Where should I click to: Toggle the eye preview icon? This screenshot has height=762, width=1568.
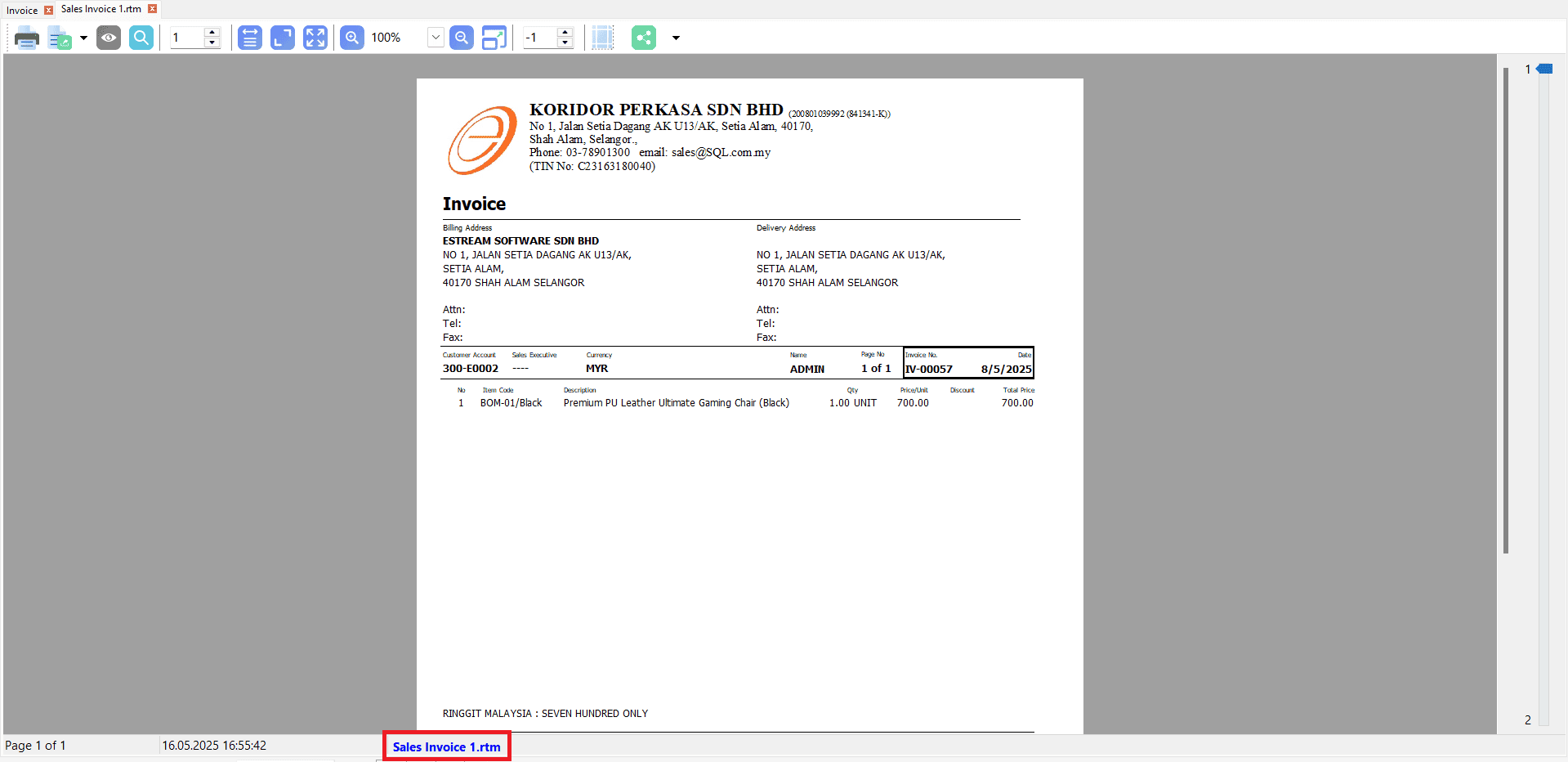click(x=108, y=38)
